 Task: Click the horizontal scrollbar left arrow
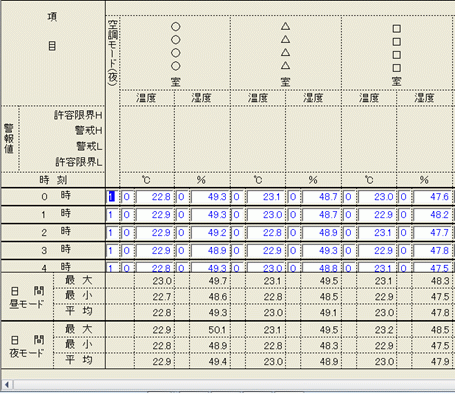click(x=7, y=385)
